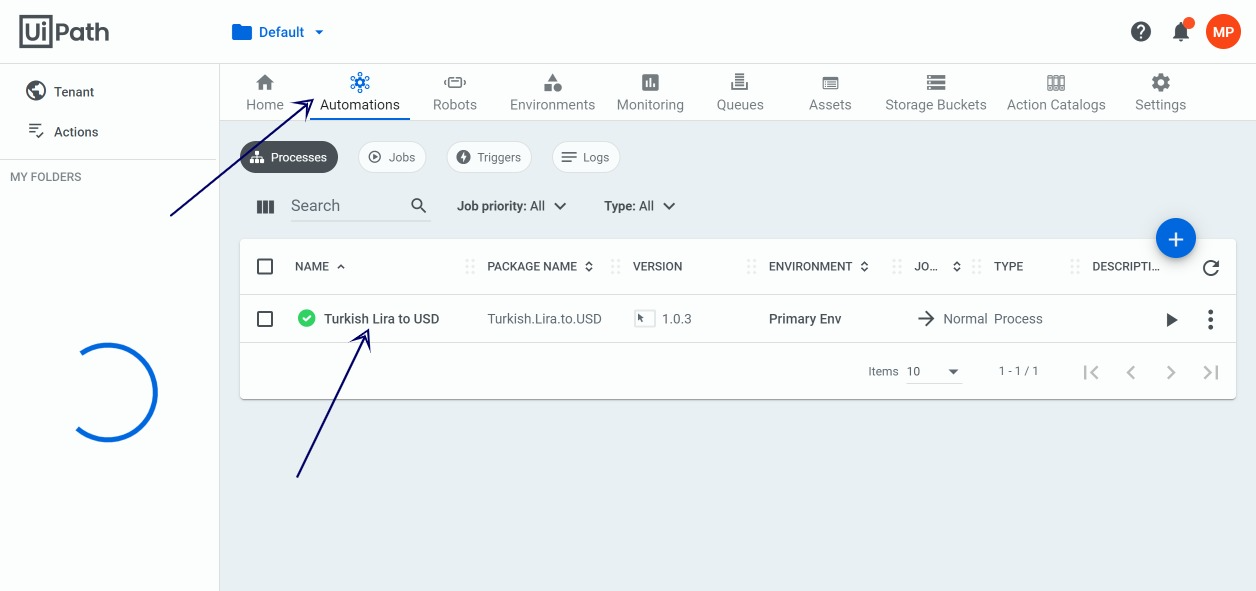The width and height of the screenshot is (1256, 591).
Task: Check the Turkish Lira to USD row checkbox
Action: (x=265, y=319)
